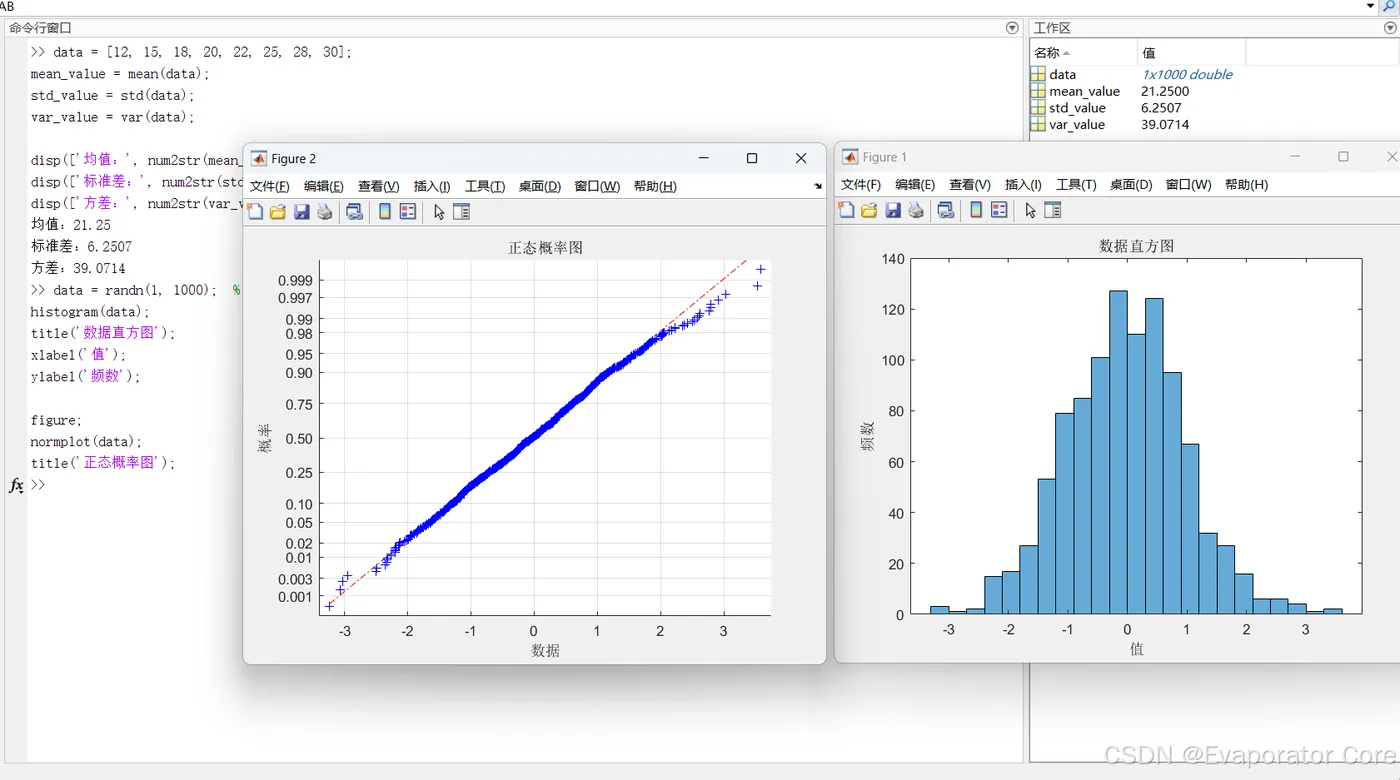Open 文件(F) menu in Figure 2
This screenshot has height=780, width=1400.
[x=269, y=187]
